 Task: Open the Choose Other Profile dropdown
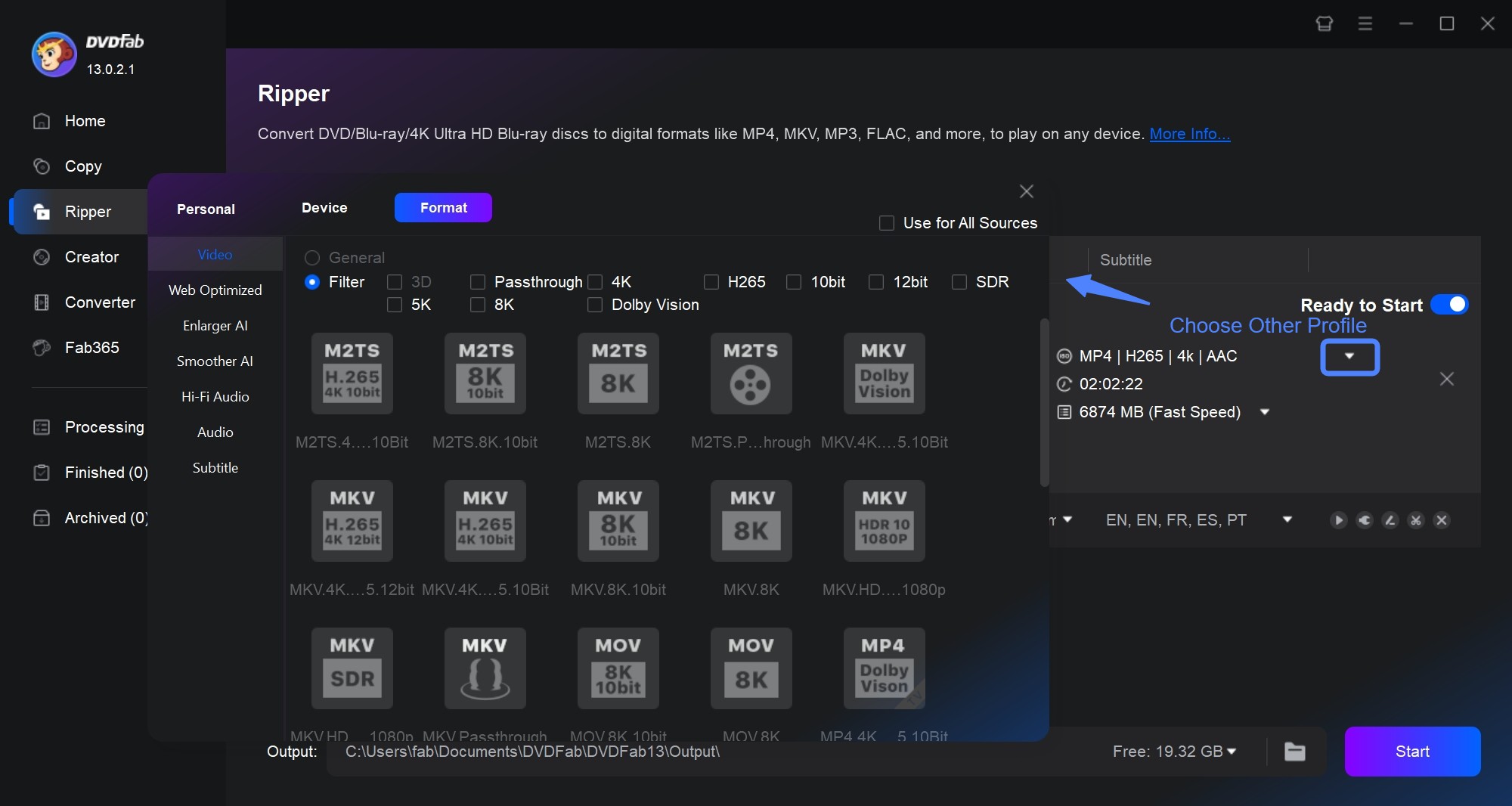click(1349, 357)
